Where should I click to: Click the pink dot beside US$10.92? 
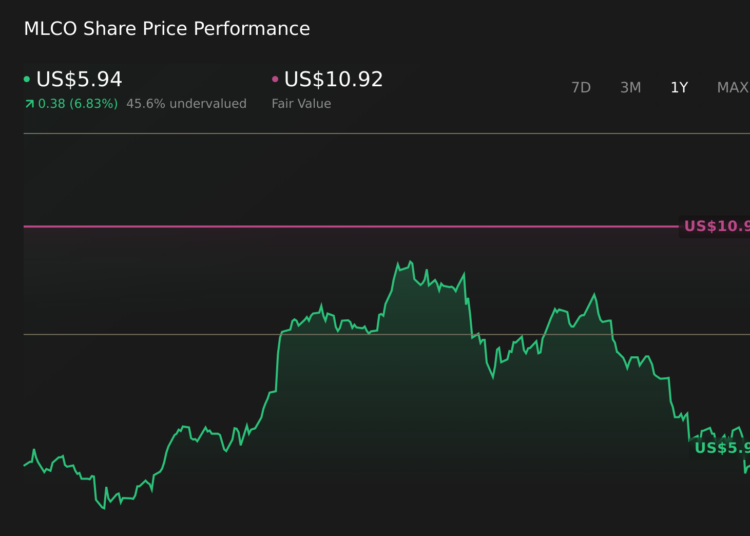275,79
